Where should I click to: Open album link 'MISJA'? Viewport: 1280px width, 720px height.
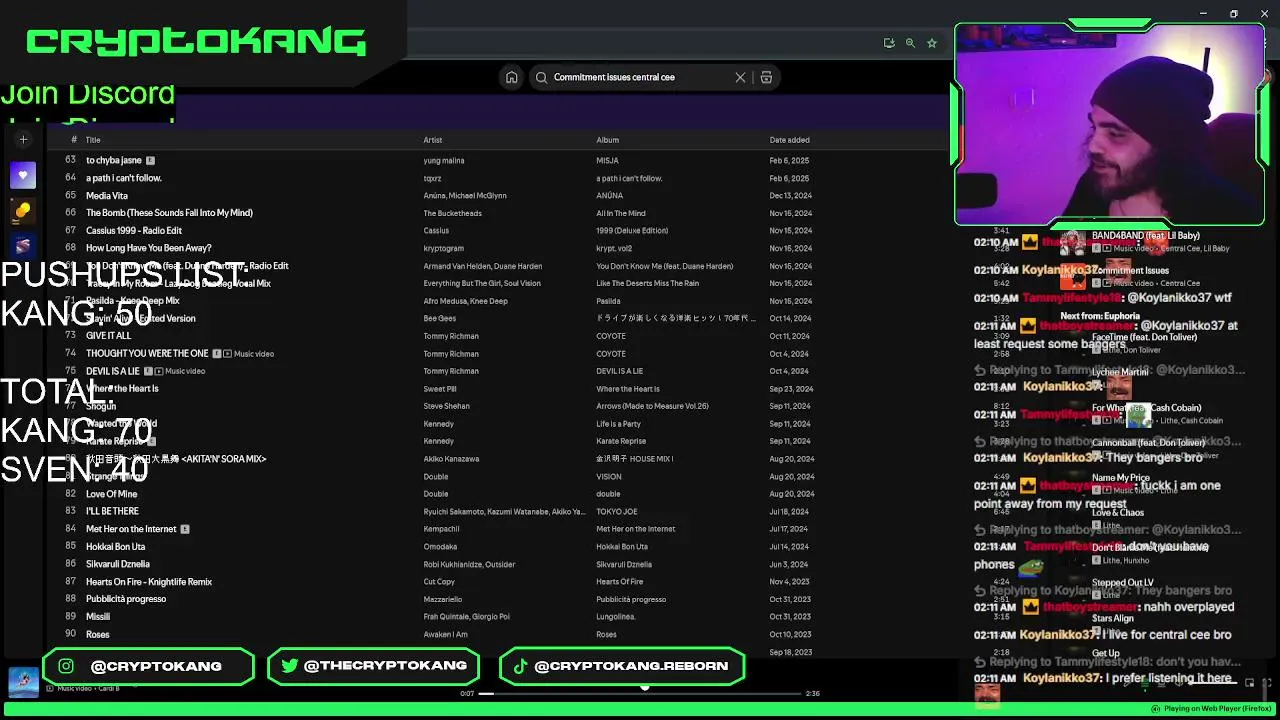[x=607, y=160]
